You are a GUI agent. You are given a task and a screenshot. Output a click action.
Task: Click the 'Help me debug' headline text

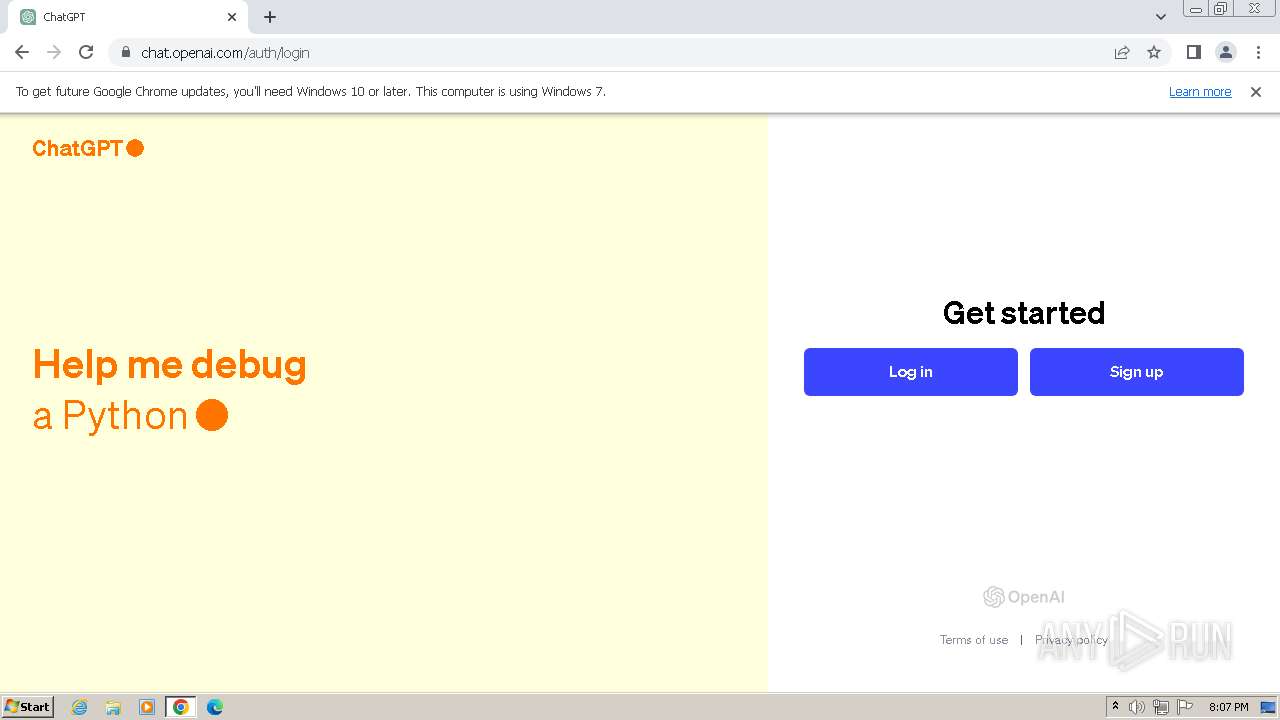click(170, 365)
